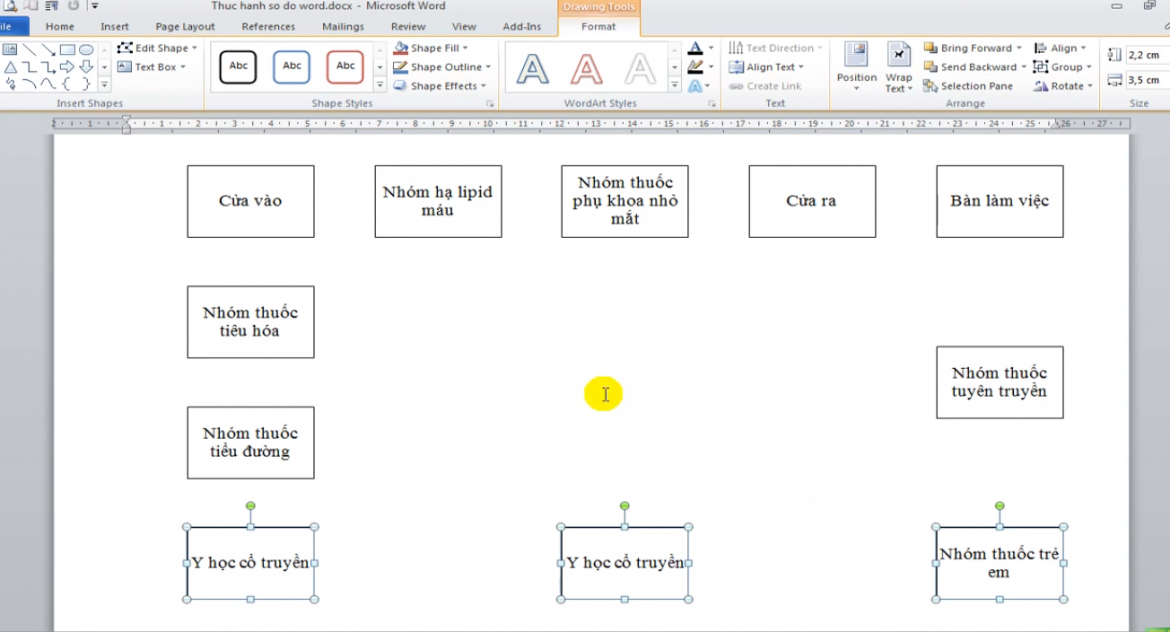Select the Oval shape in Insert Shapes

click(x=87, y=49)
